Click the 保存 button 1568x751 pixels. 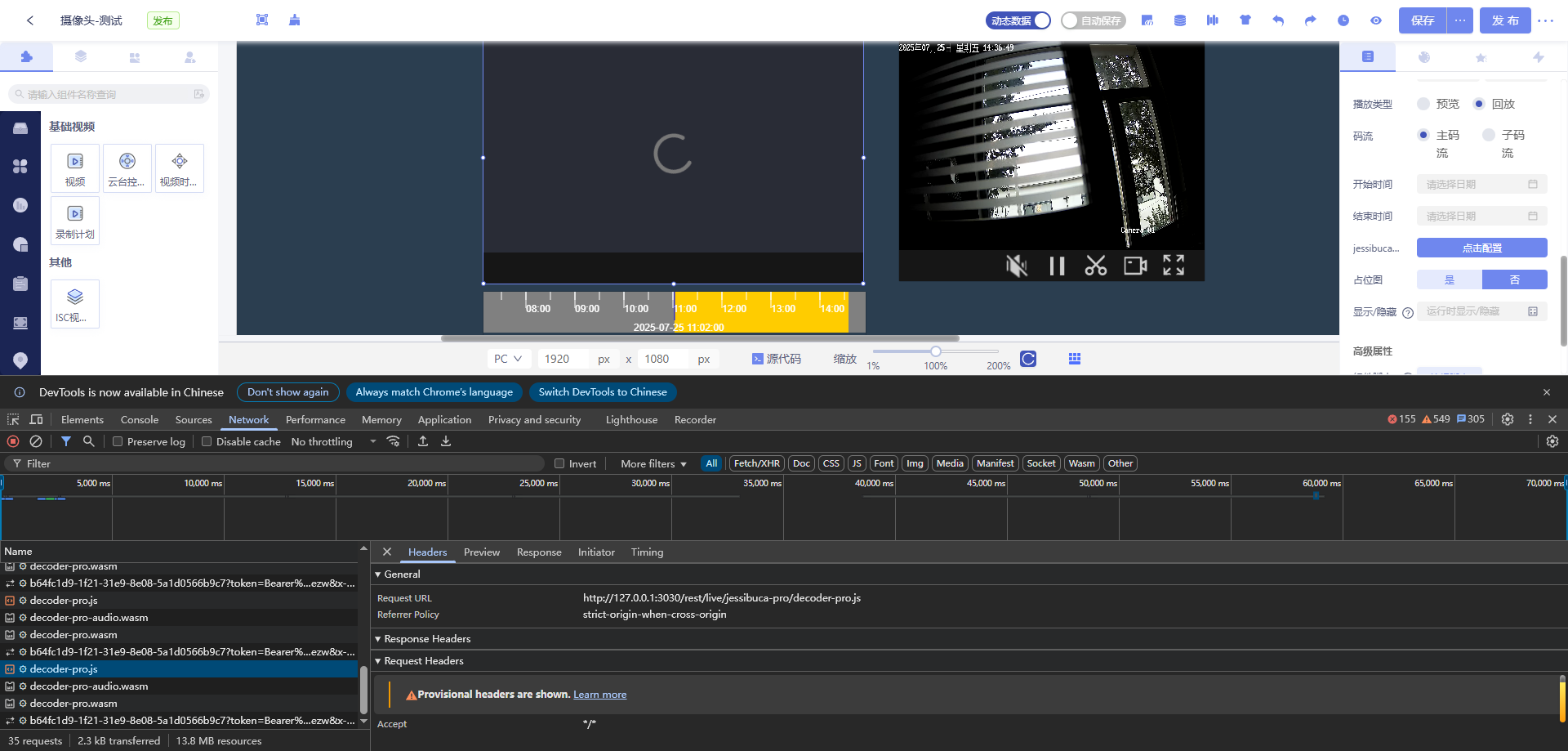[x=1423, y=20]
